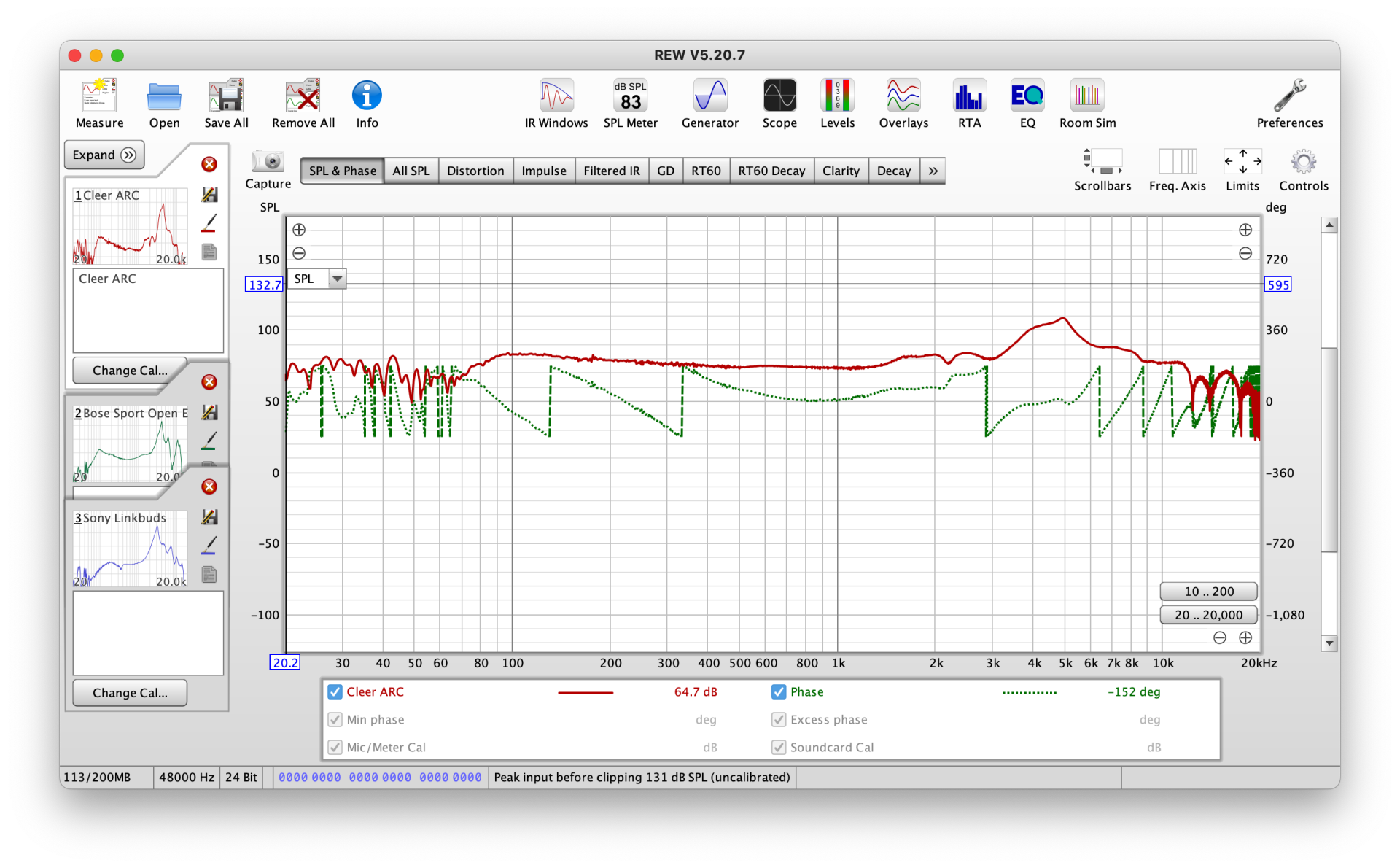The width and height of the screenshot is (1400, 868).
Task: Toggle the Mic/Meter Cal checkbox
Action: coord(335,747)
